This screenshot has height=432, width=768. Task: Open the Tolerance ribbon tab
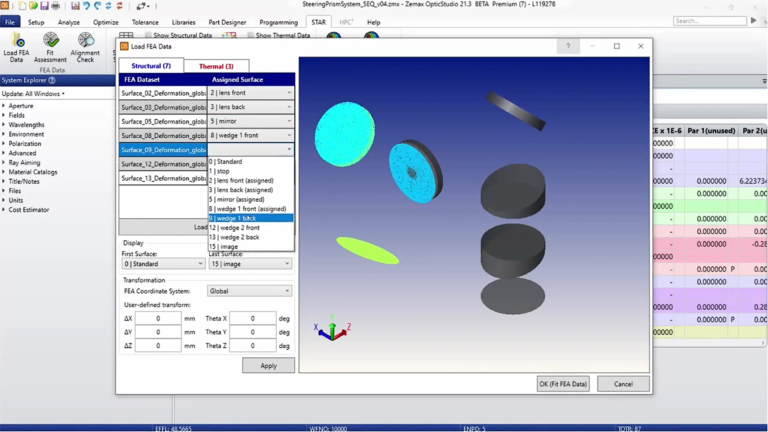pos(145,22)
